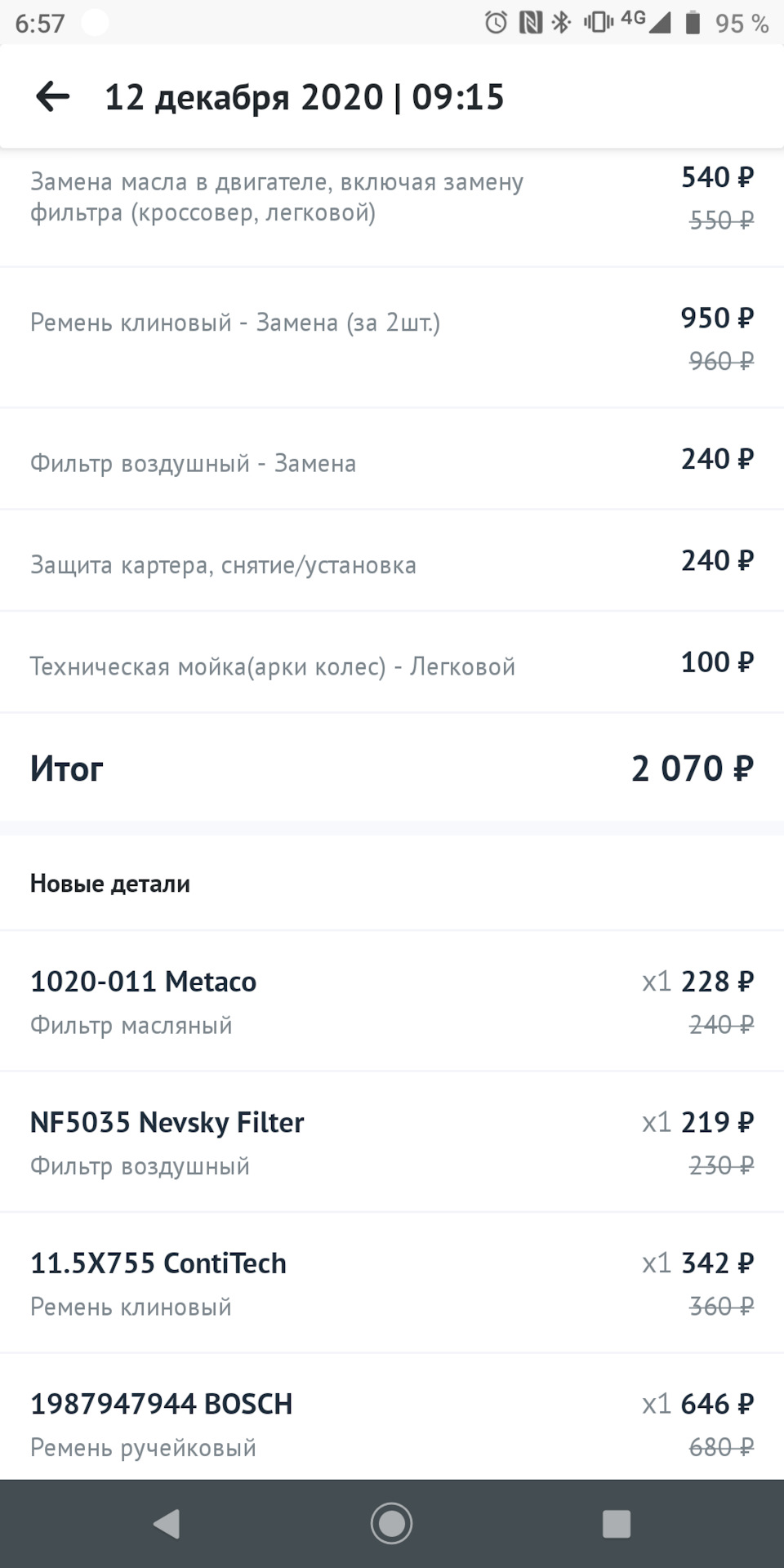Tap Android home circle button
This screenshot has height=1568, width=784.
coord(392,1524)
